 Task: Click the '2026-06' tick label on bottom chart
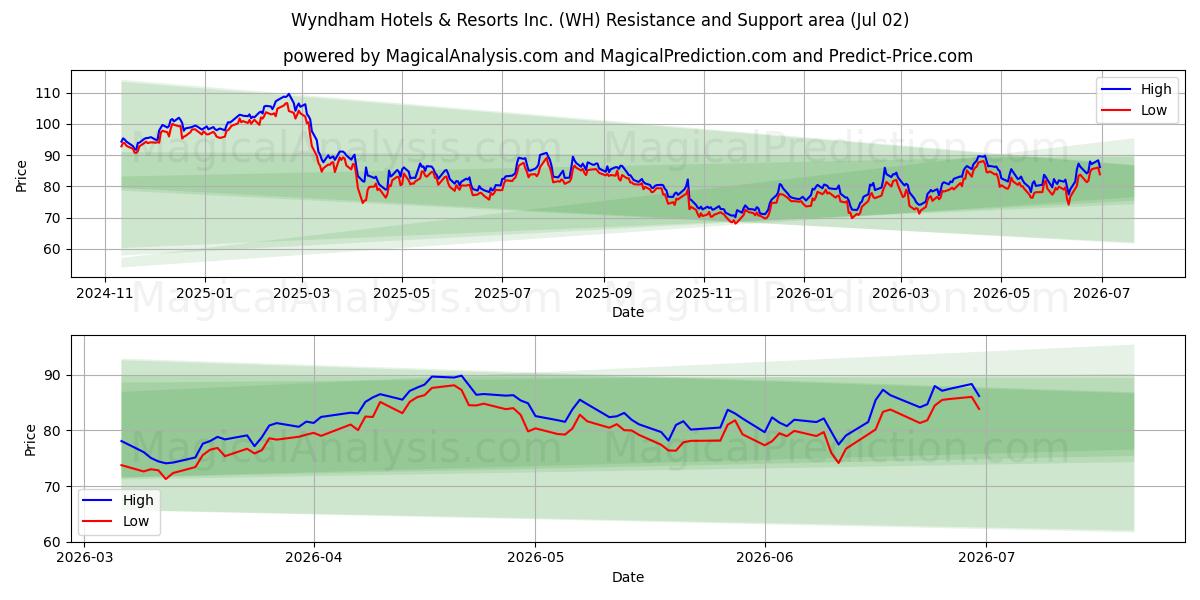tap(765, 559)
